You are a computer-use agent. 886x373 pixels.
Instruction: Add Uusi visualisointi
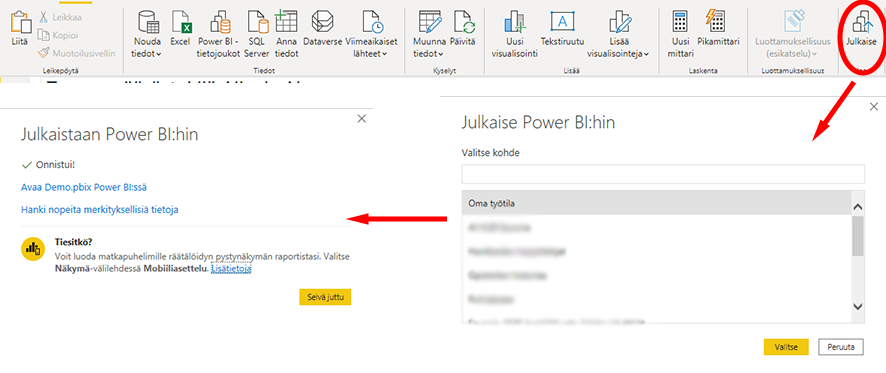[514, 34]
